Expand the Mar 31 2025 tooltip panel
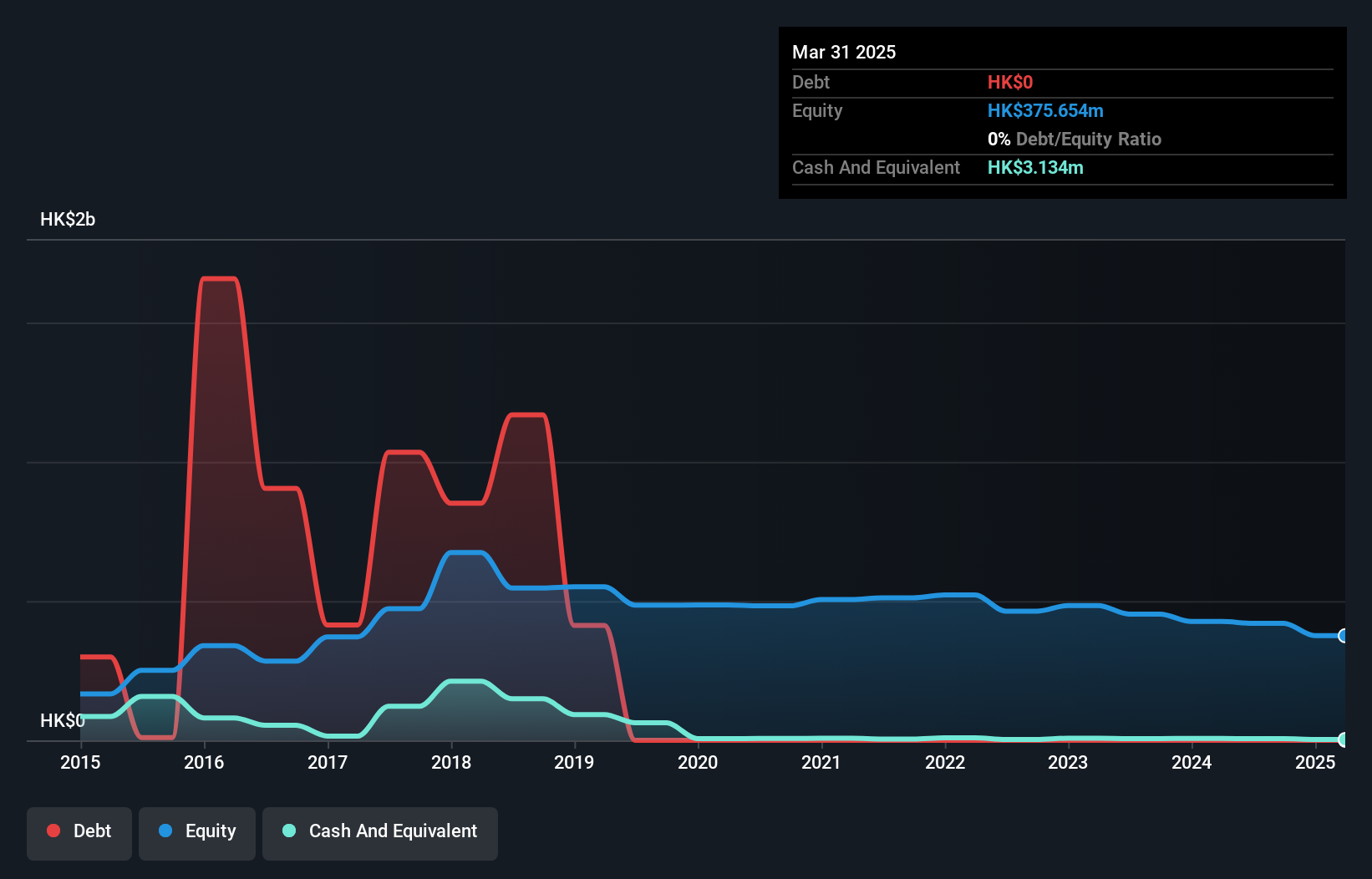The width and height of the screenshot is (1372, 879). coord(844,52)
